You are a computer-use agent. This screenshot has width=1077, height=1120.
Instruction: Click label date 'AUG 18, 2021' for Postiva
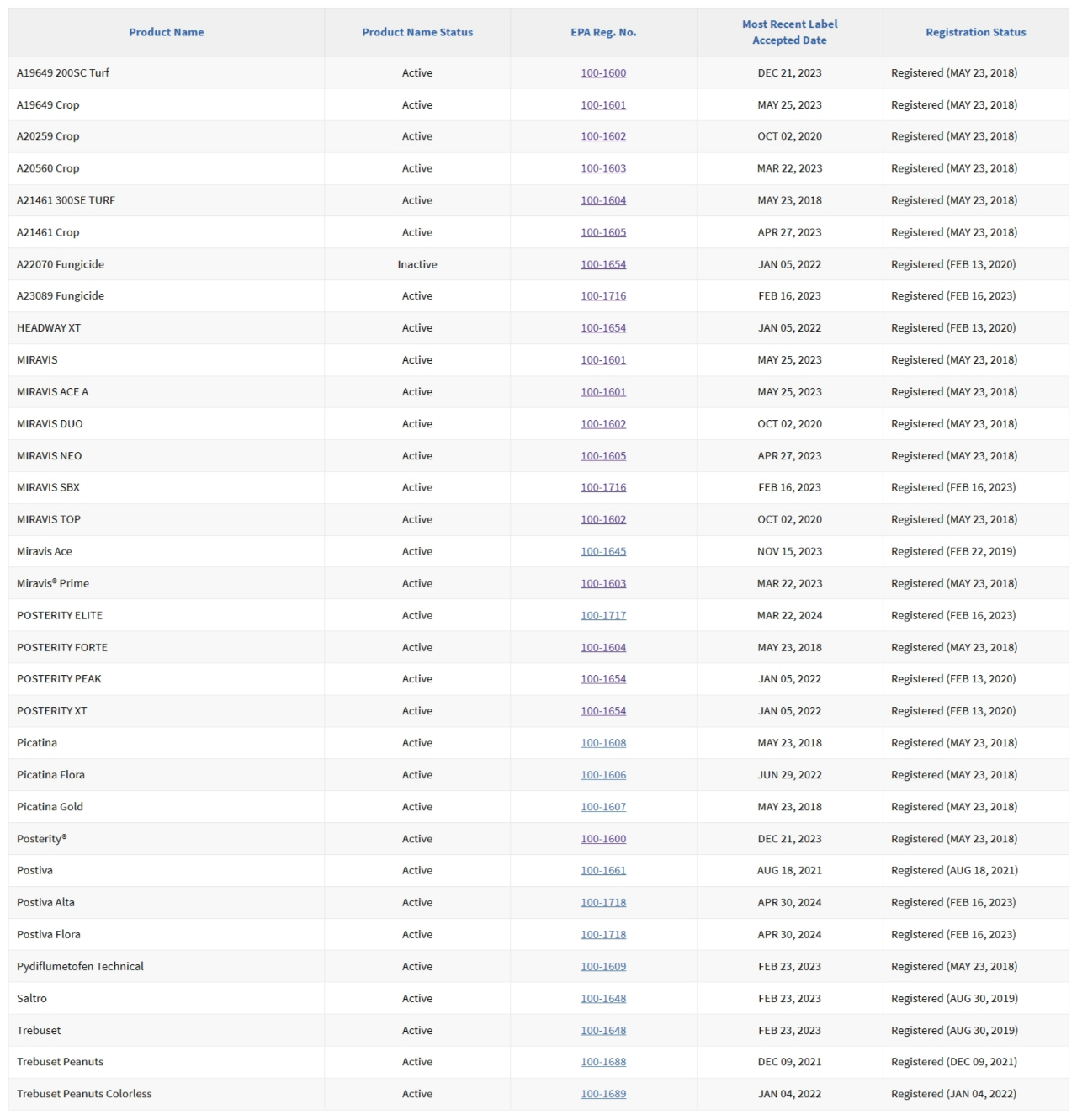point(789,870)
